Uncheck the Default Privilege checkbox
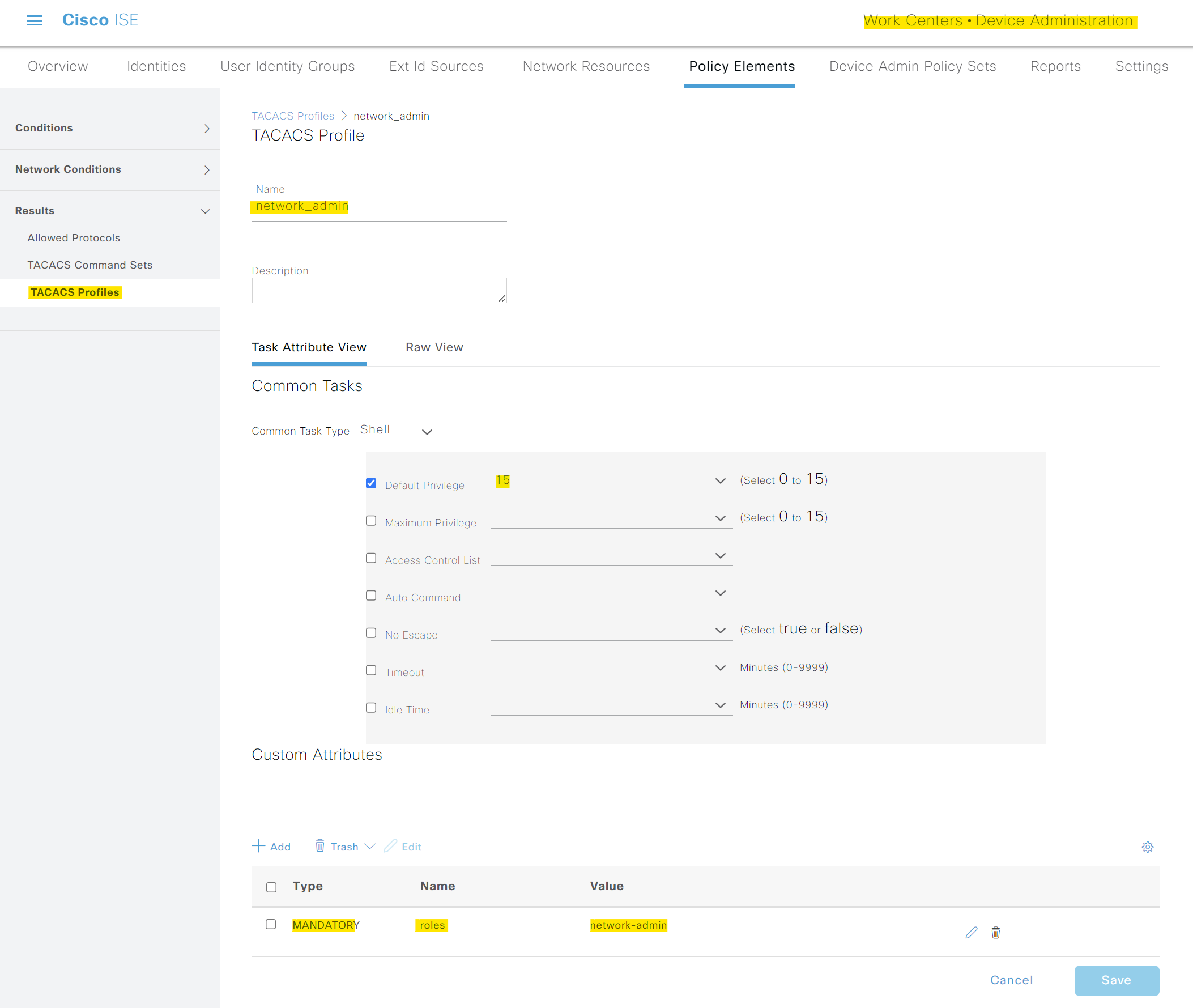Screen dimensions: 1193x1008 [372, 483]
